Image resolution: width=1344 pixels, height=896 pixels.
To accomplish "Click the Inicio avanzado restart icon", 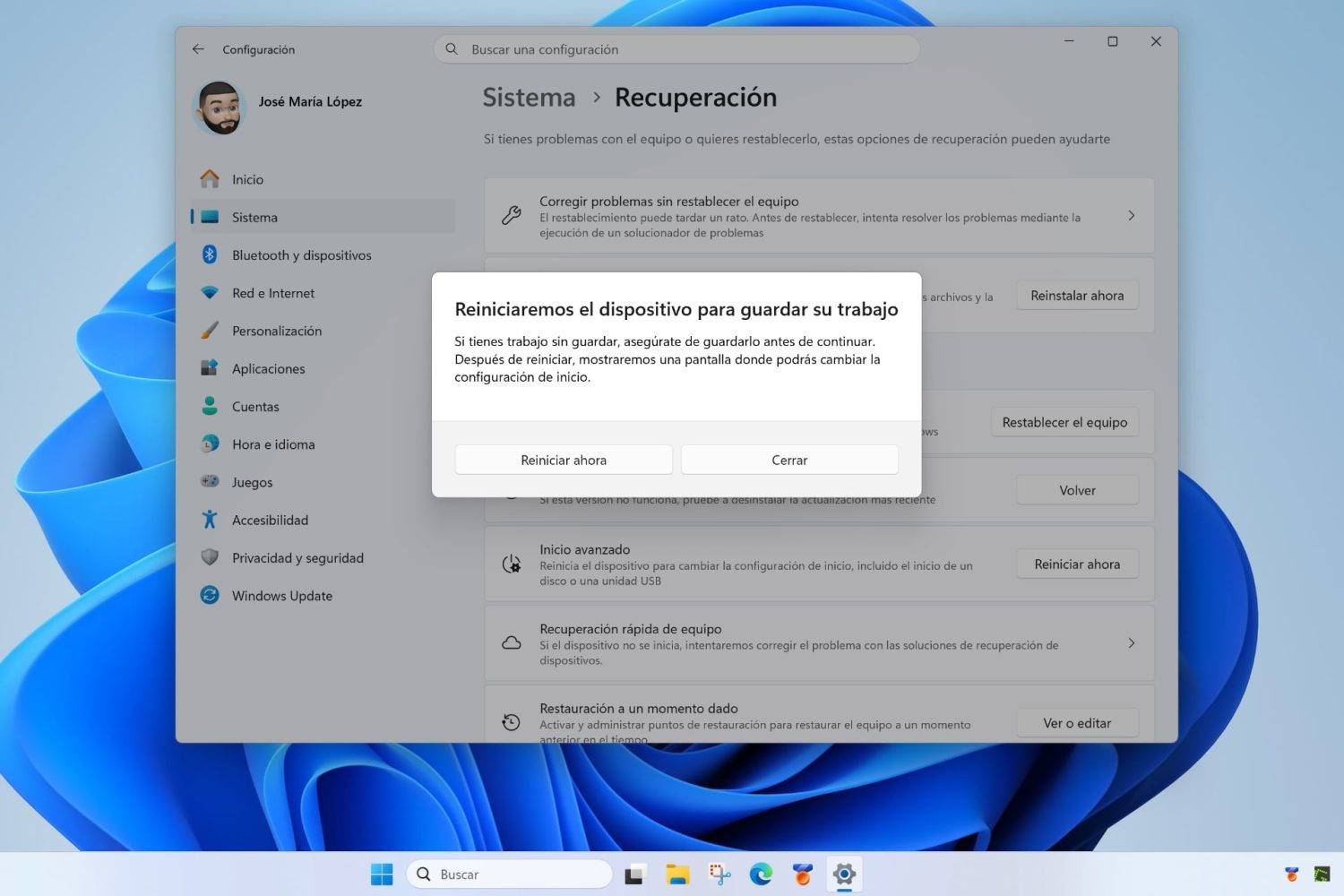I will coord(512,564).
